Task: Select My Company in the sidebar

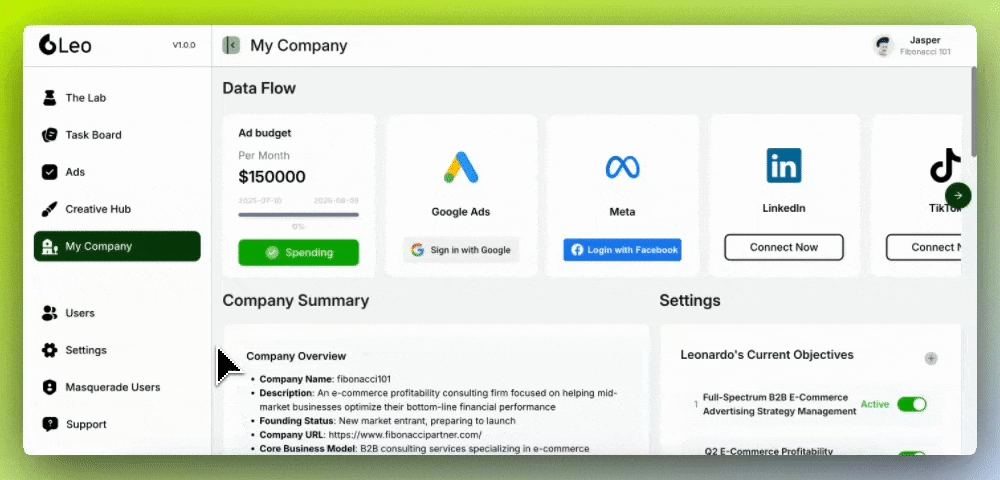Action: [117, 246]
